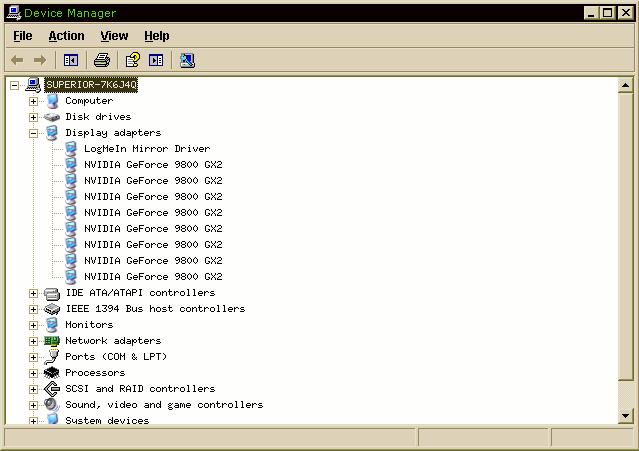This screenshot has height=451, width=639.
Task: Close the Device Manager window
Action: tap(626, 13)
